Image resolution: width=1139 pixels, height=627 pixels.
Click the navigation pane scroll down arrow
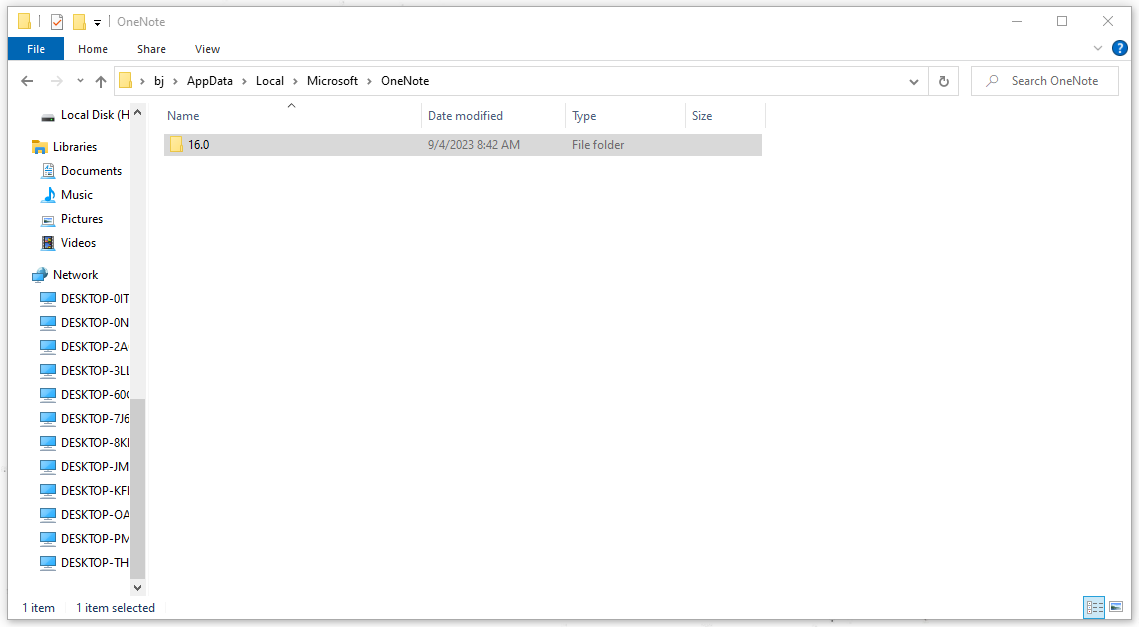(137, 587)
